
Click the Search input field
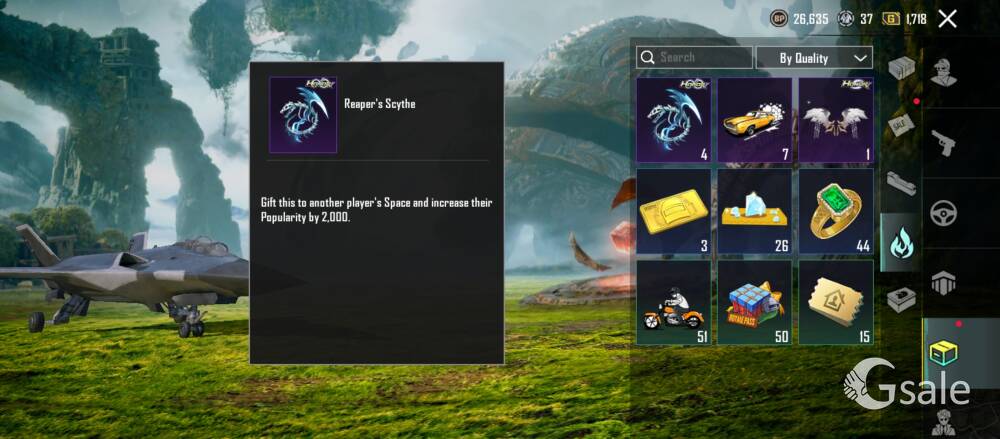pyautogui.click(x=694, y=57)
